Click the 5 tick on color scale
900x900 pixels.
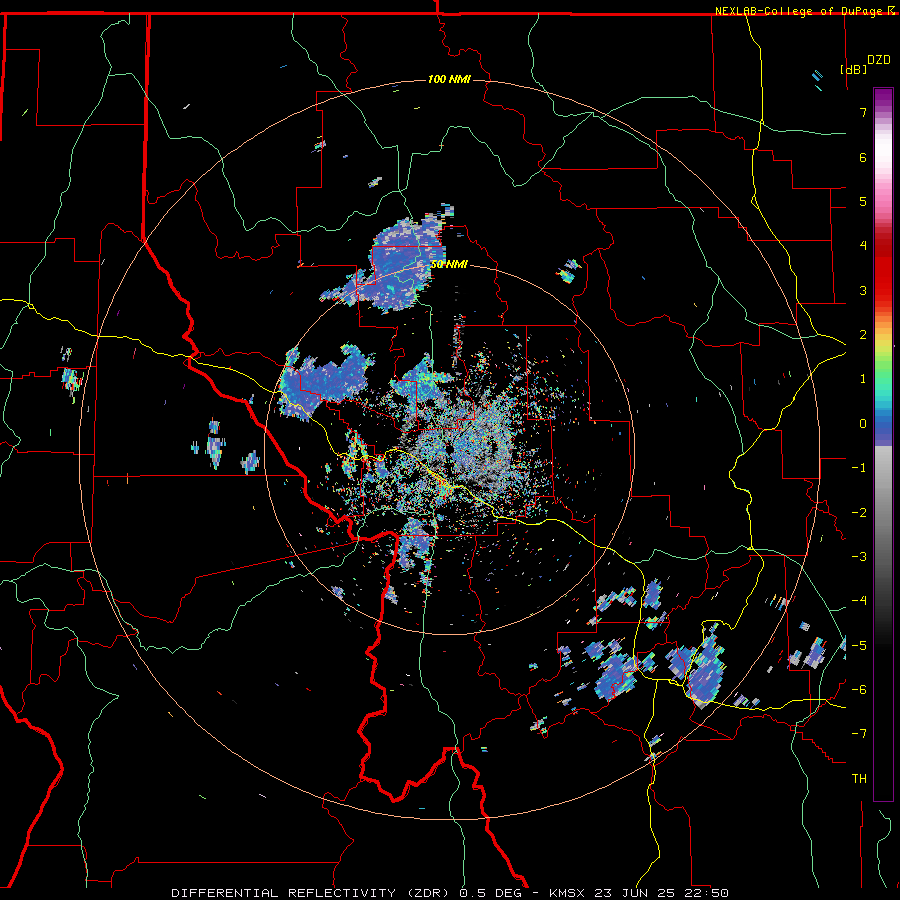coord(863,201)
